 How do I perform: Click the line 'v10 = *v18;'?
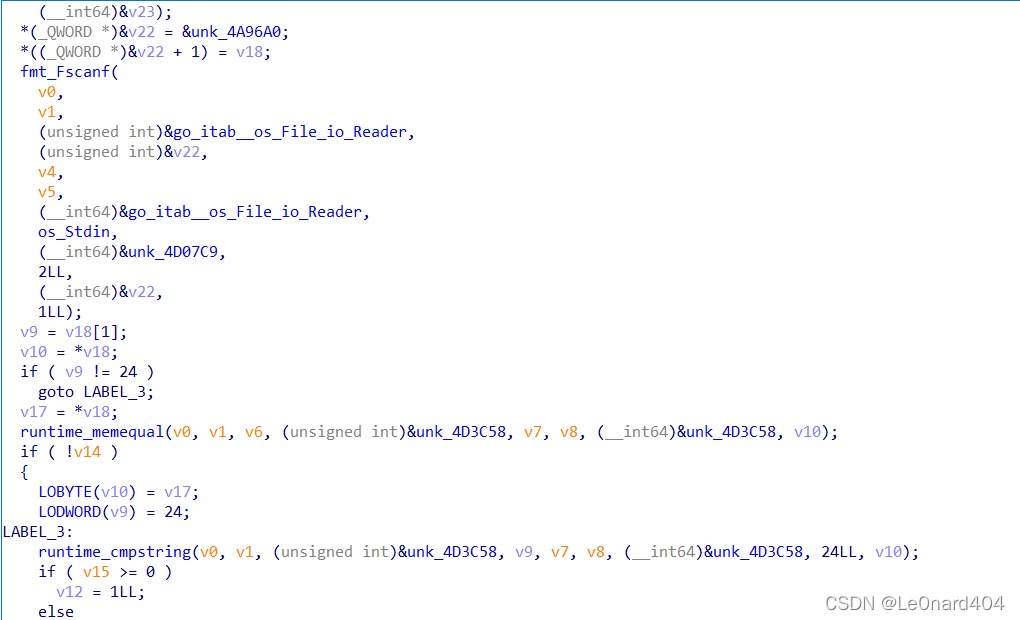(x=69, y=352)
